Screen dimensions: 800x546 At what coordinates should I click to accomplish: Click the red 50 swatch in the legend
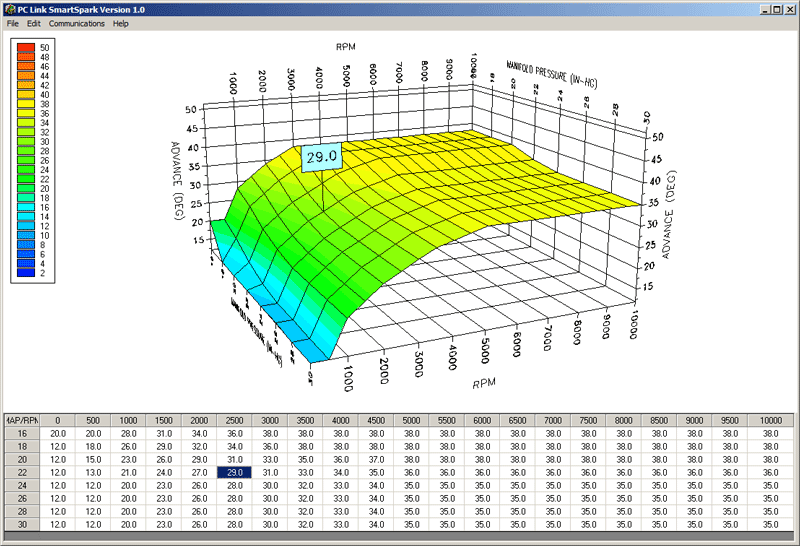coord(26,48)
